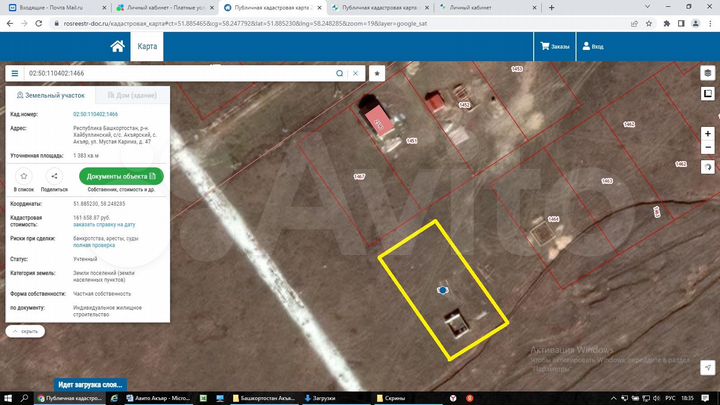Collapse info panel with скрыть button
Image resolution: width=720 pixels, height=405 pixels.
click(25, 331)
